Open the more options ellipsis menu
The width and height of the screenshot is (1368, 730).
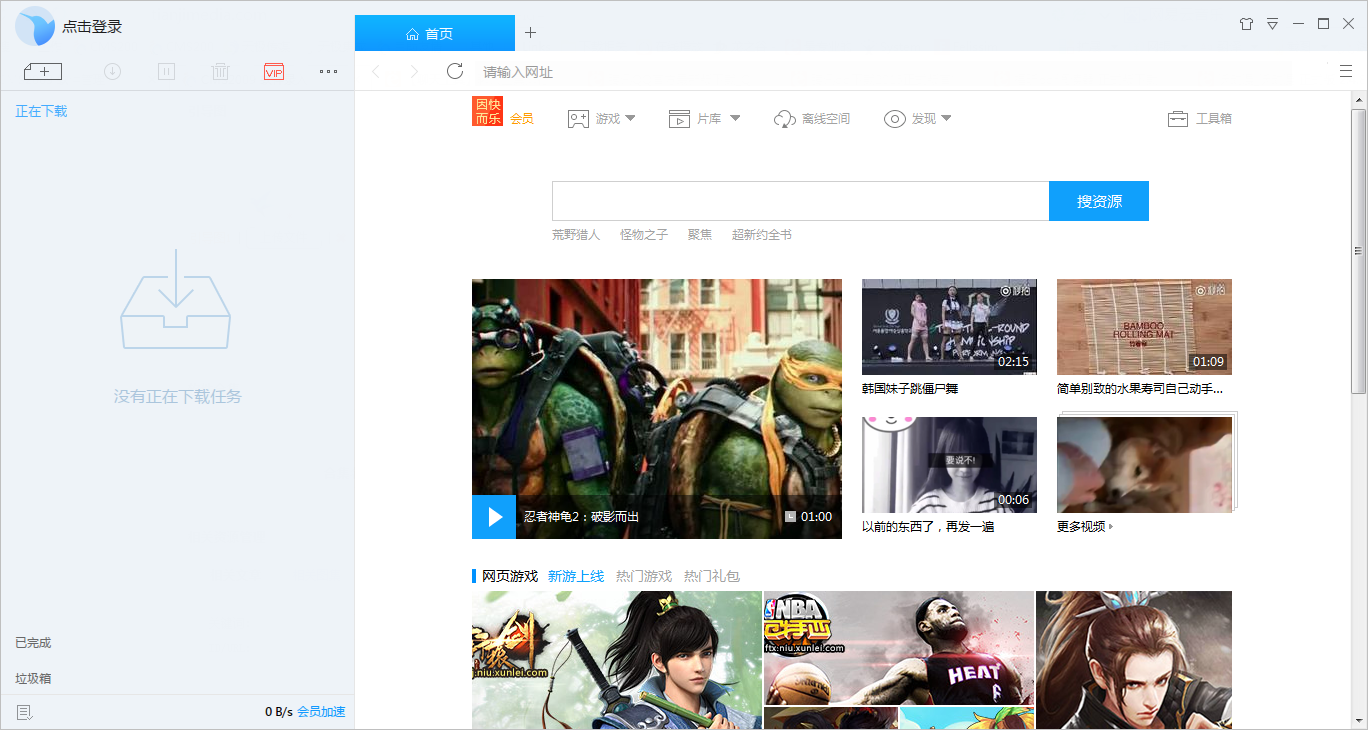tap(328, 71)
